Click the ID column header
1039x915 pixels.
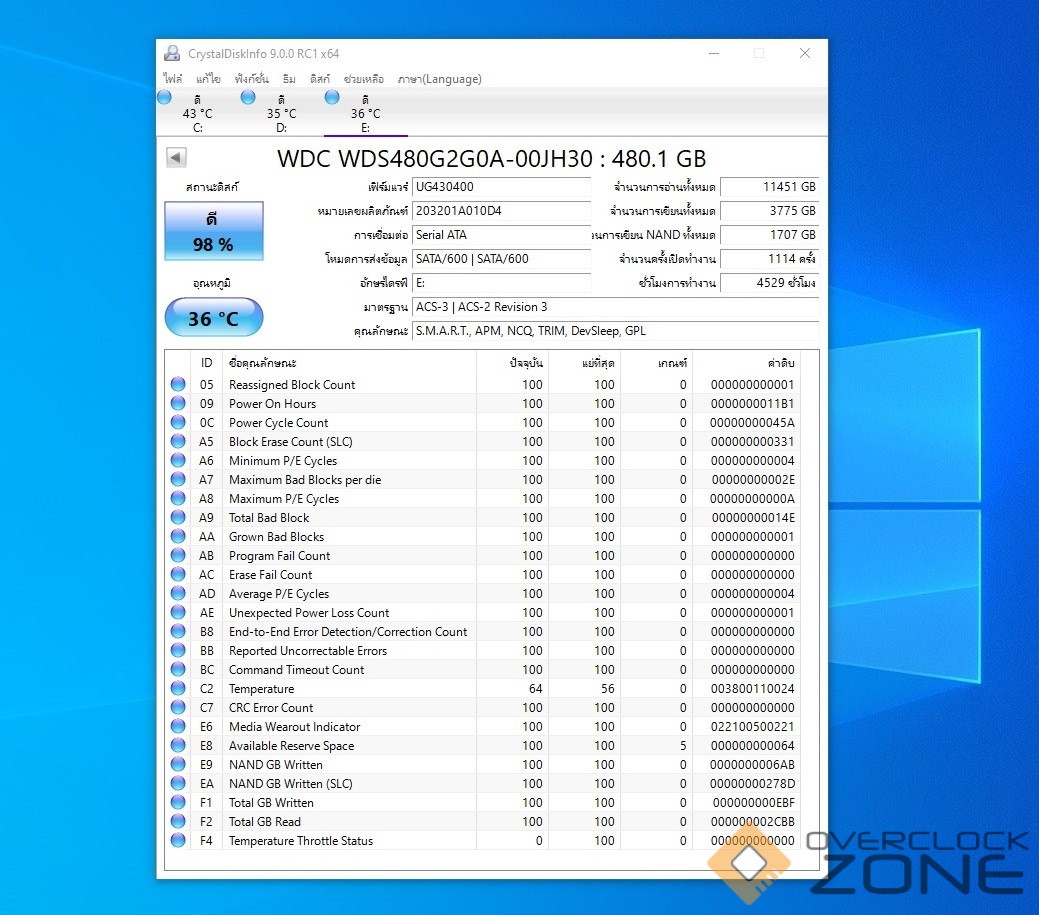[x=206, y=363]
